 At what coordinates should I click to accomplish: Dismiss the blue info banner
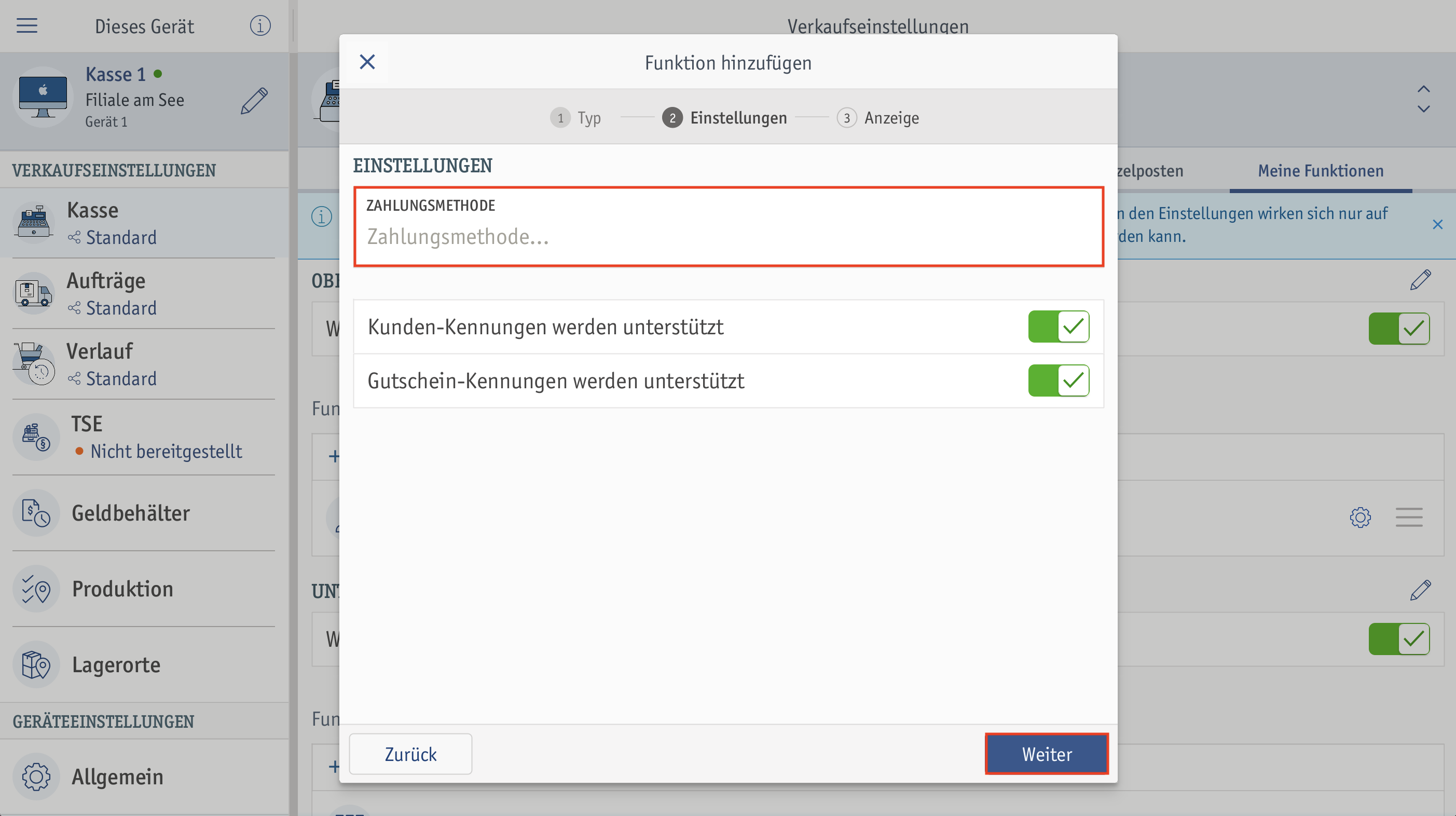[1437, 224]
